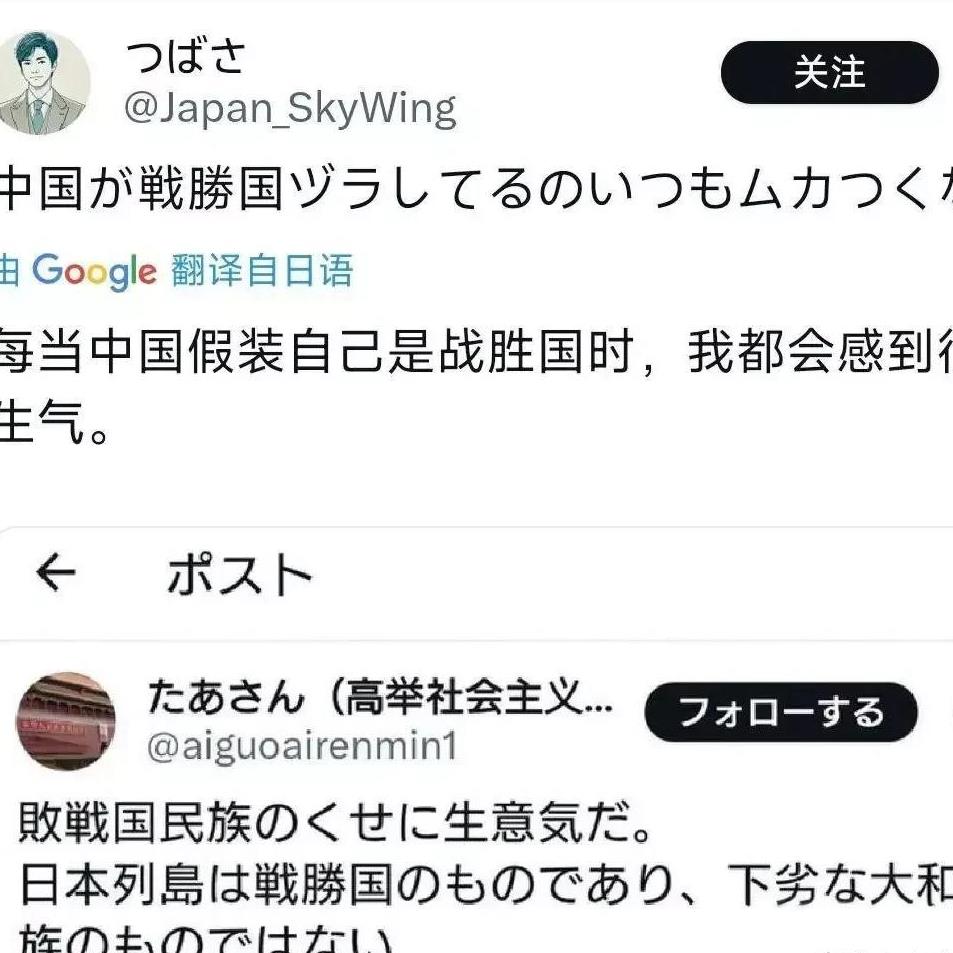Click the line starting 日本列島は戦勝国
The height and width of the screenshot is (953, 953).
coord(486,884)
